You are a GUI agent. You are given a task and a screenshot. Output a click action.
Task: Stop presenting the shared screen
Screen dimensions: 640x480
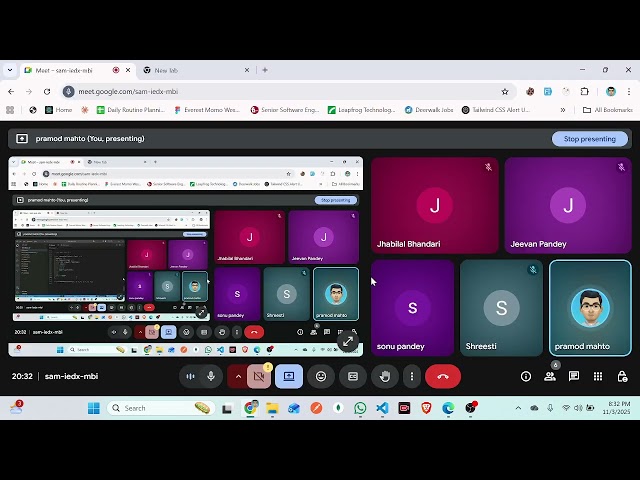point(589,139)
